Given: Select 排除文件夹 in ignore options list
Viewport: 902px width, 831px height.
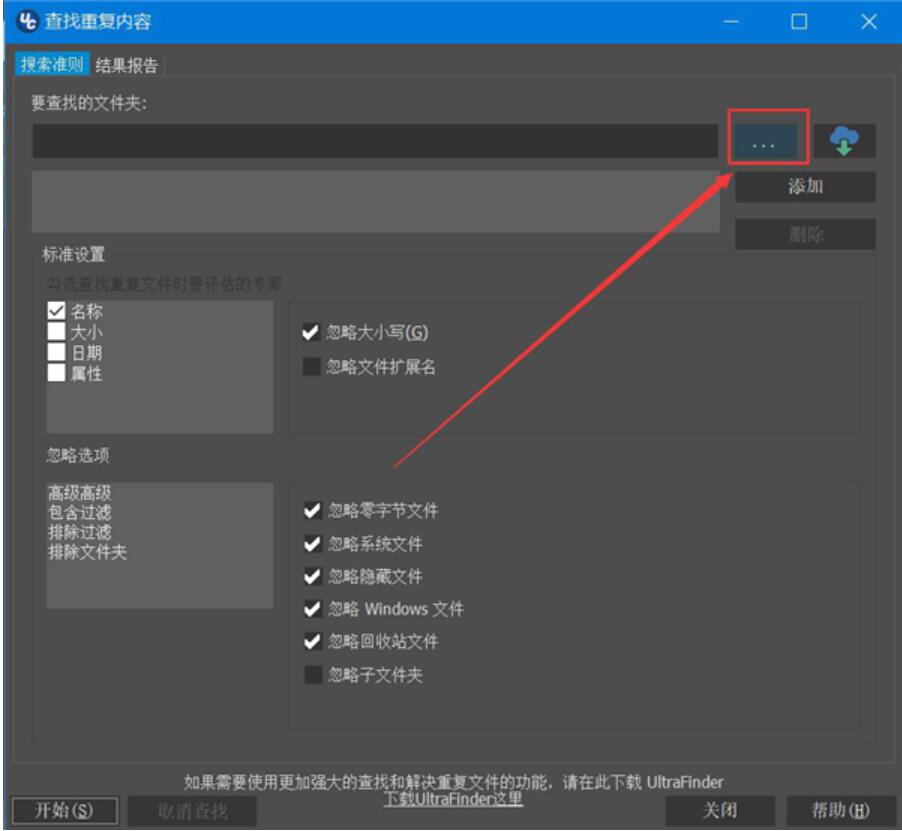Looking at the screenshot, I should 87,552.
